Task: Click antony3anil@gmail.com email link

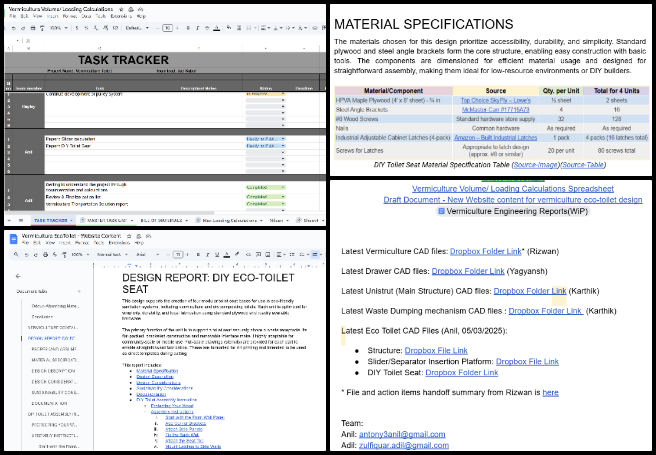Action: (x=402, y=434)
